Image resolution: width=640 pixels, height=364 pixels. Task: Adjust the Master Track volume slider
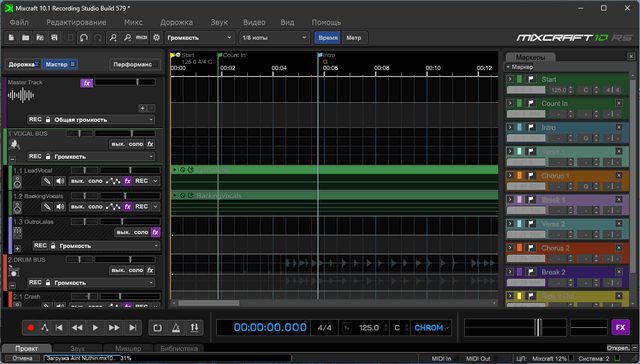125,82
